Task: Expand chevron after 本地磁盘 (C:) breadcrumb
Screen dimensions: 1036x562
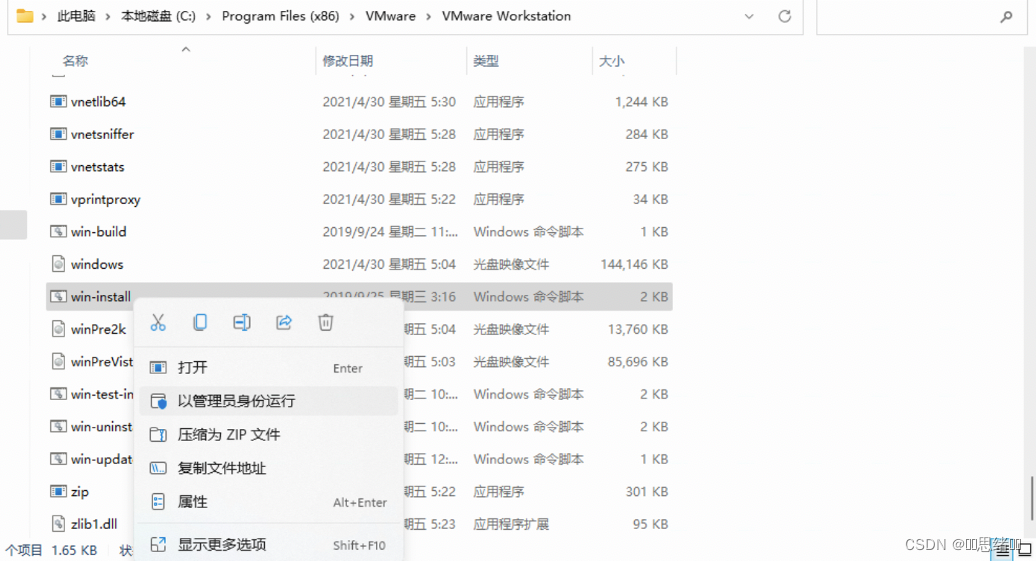Action: coord(209,17)
